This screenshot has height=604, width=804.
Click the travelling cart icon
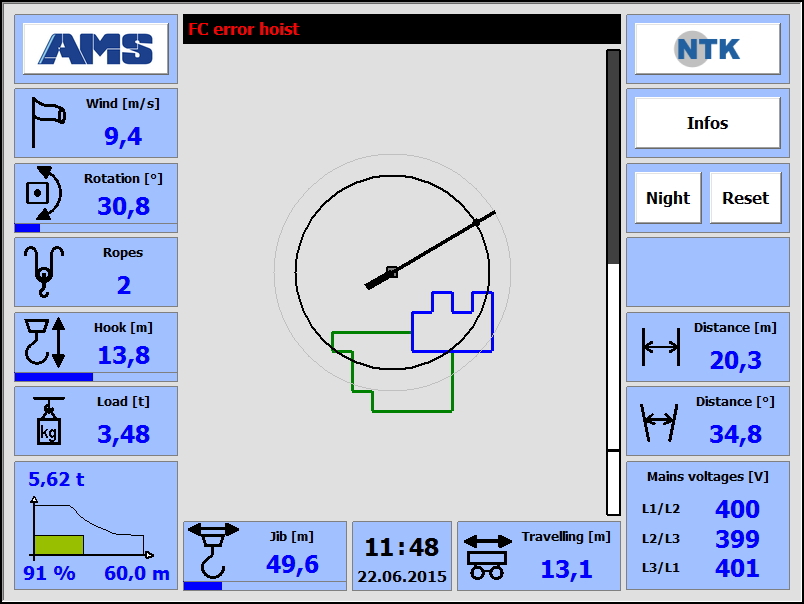click(x=487, y=556)
